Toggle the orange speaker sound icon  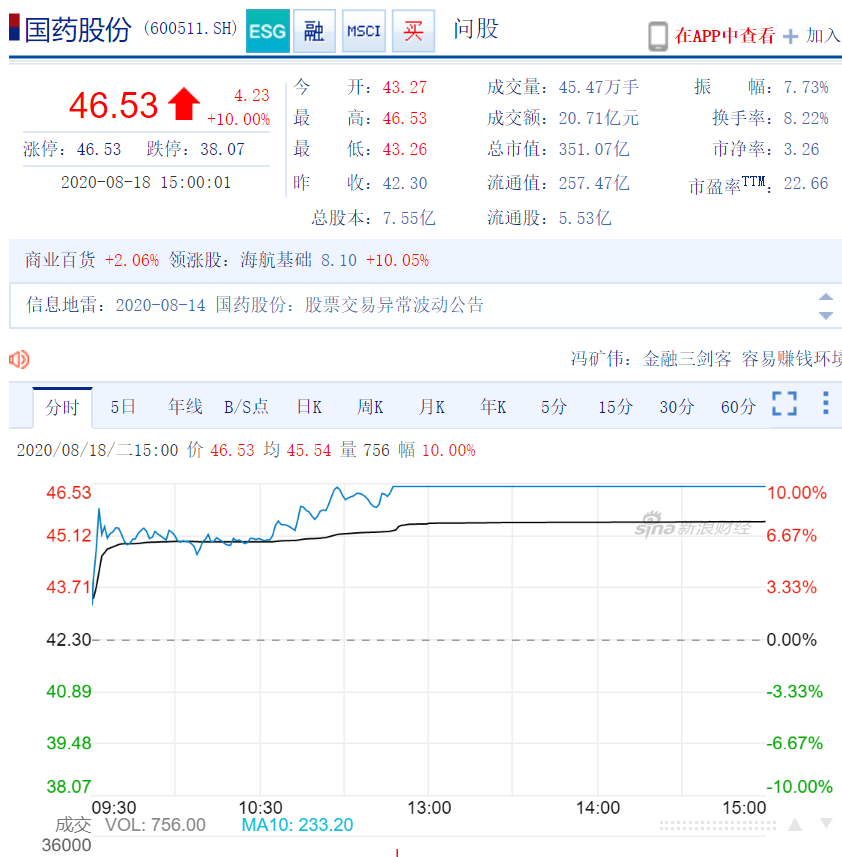tap(19, 359)
